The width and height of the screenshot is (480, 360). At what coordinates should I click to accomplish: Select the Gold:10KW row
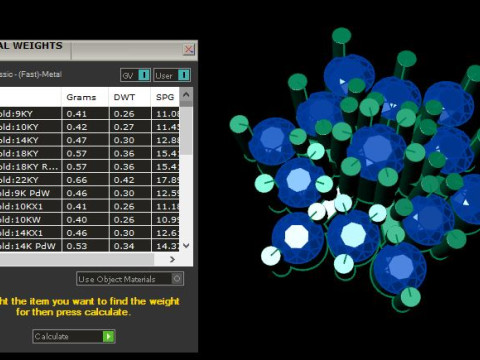click(89, 219)
